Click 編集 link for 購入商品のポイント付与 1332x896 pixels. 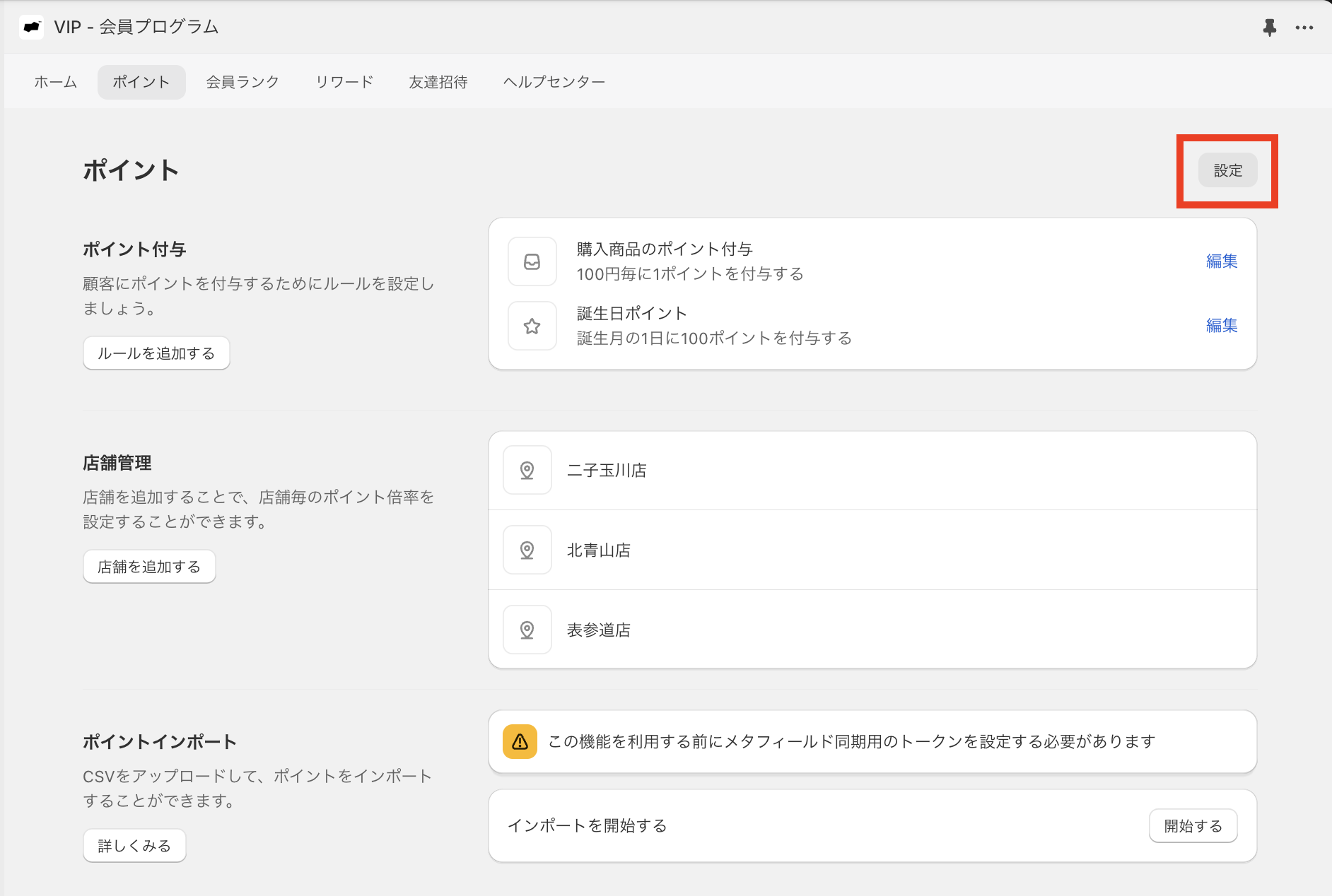pyautogui.click(x=1221, y=261)
